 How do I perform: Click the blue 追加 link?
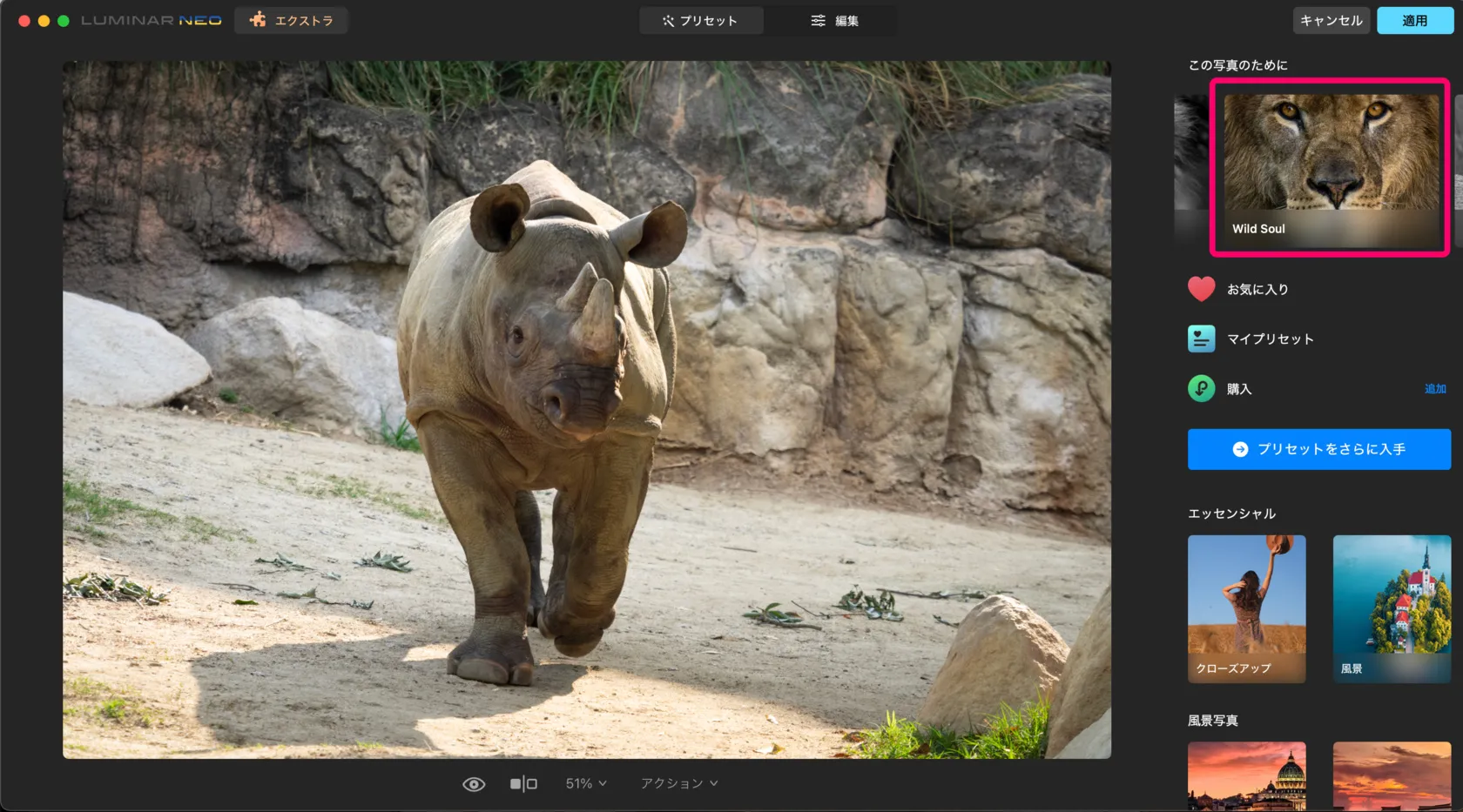tap(1434, 389)
